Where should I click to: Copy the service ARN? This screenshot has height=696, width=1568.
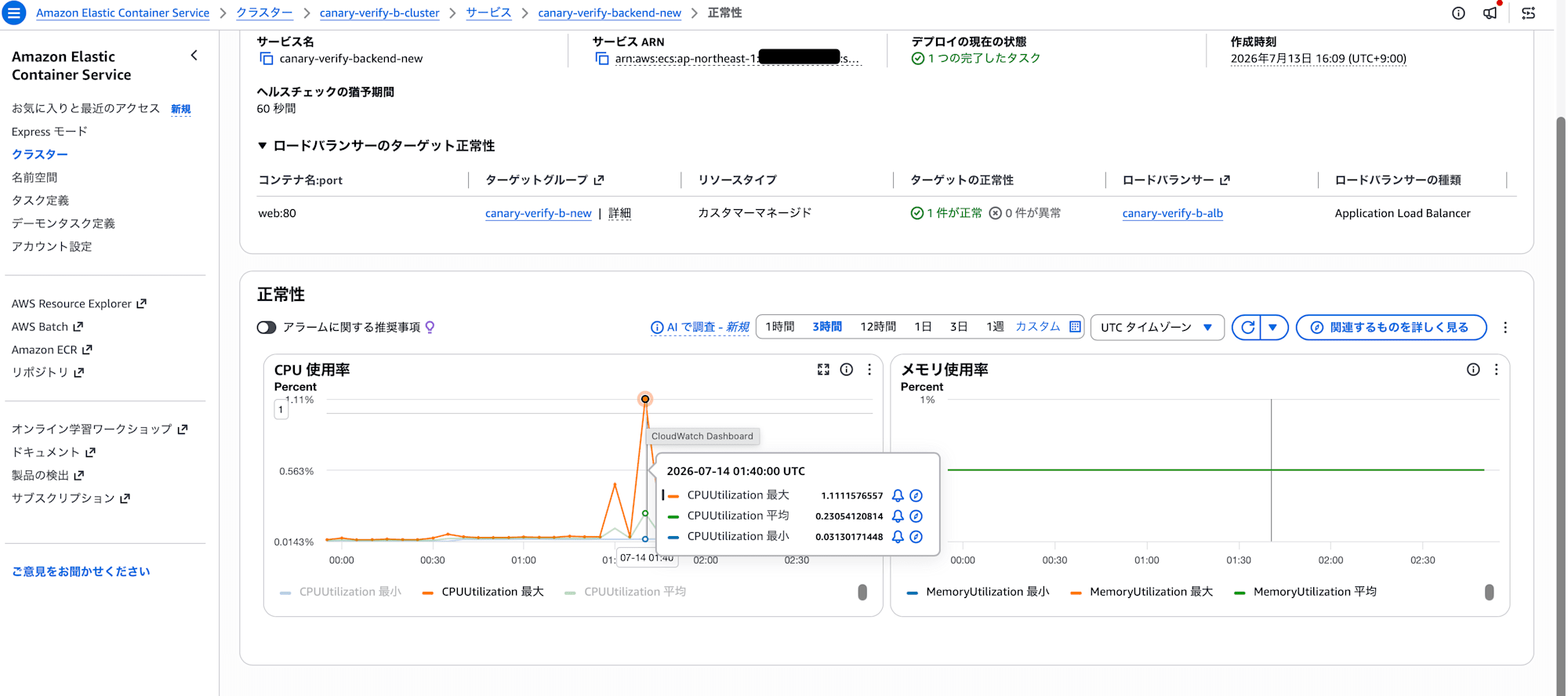(x=602, y=59)
